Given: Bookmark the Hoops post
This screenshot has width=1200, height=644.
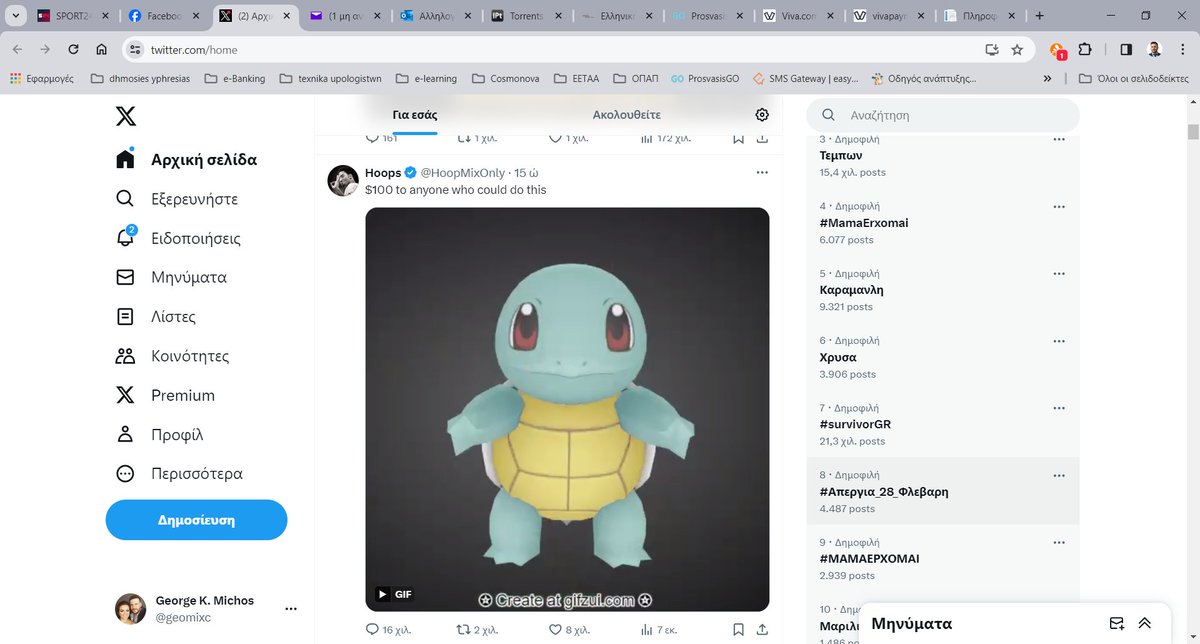Looking at the screenshot, I should click(x=738, y=630).
